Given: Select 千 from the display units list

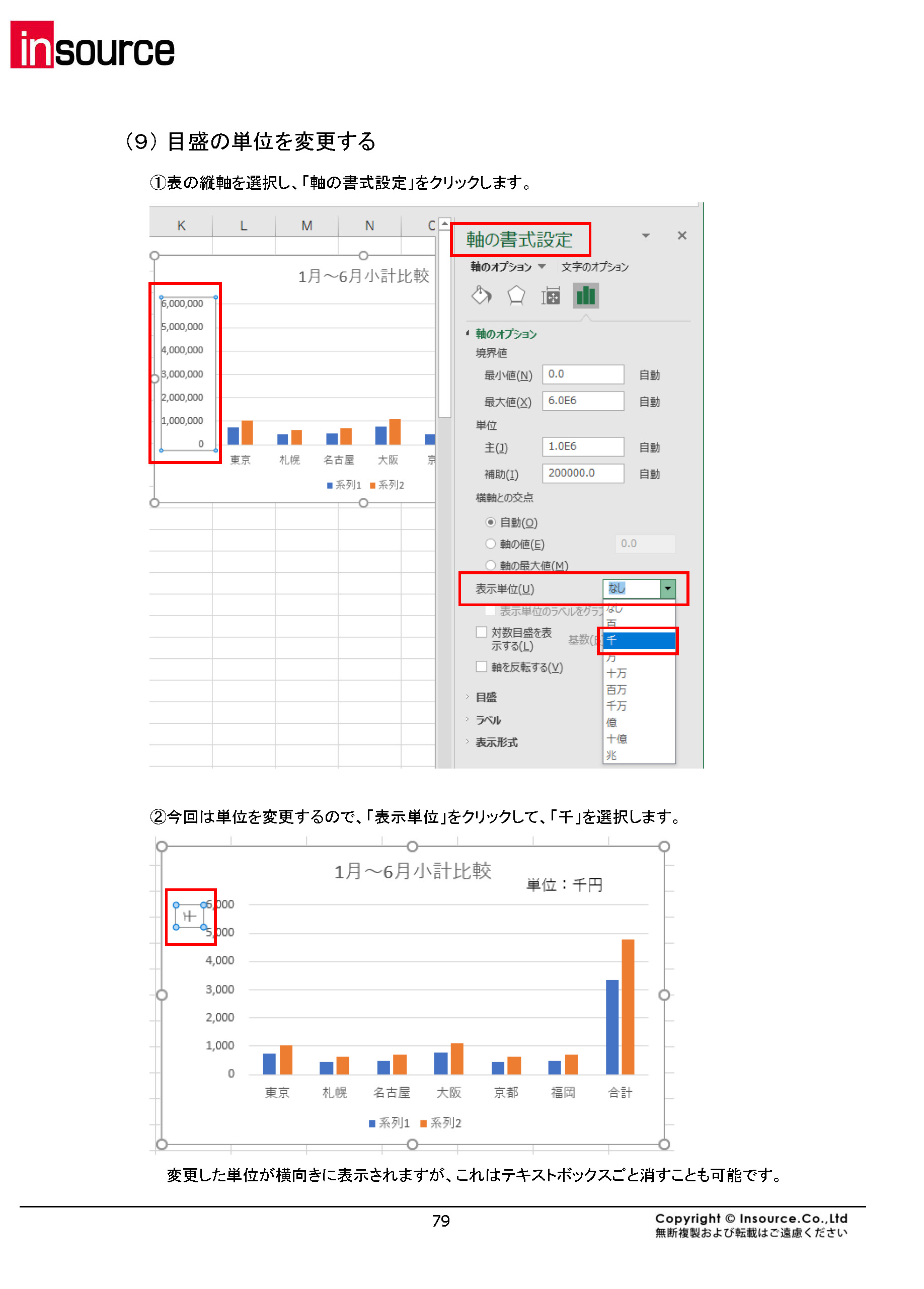Looking at the screenshot, I should pyautogui.click(x=638, y=641).
